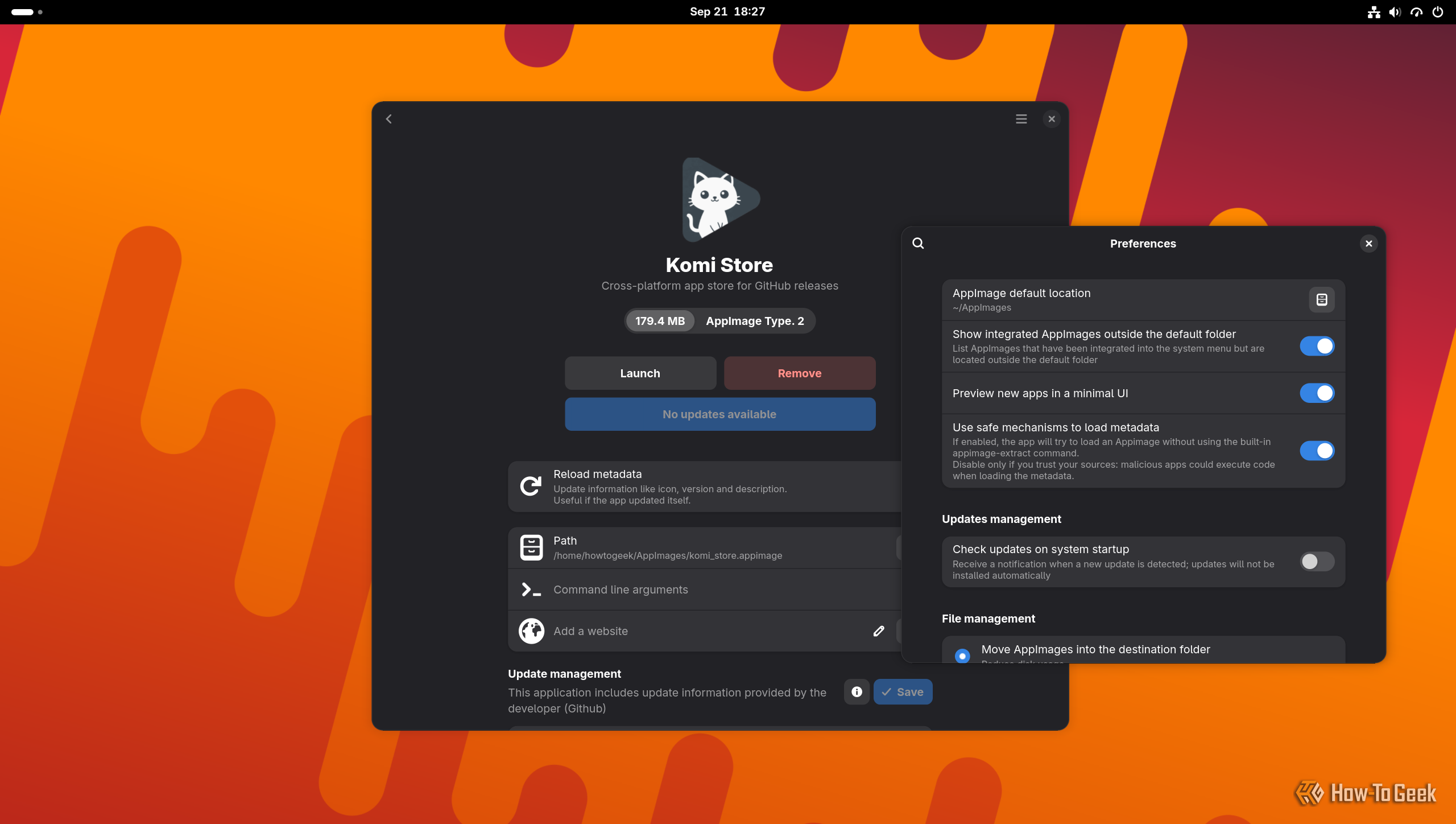Click the Path file cabinet icon

pos(531,547)
